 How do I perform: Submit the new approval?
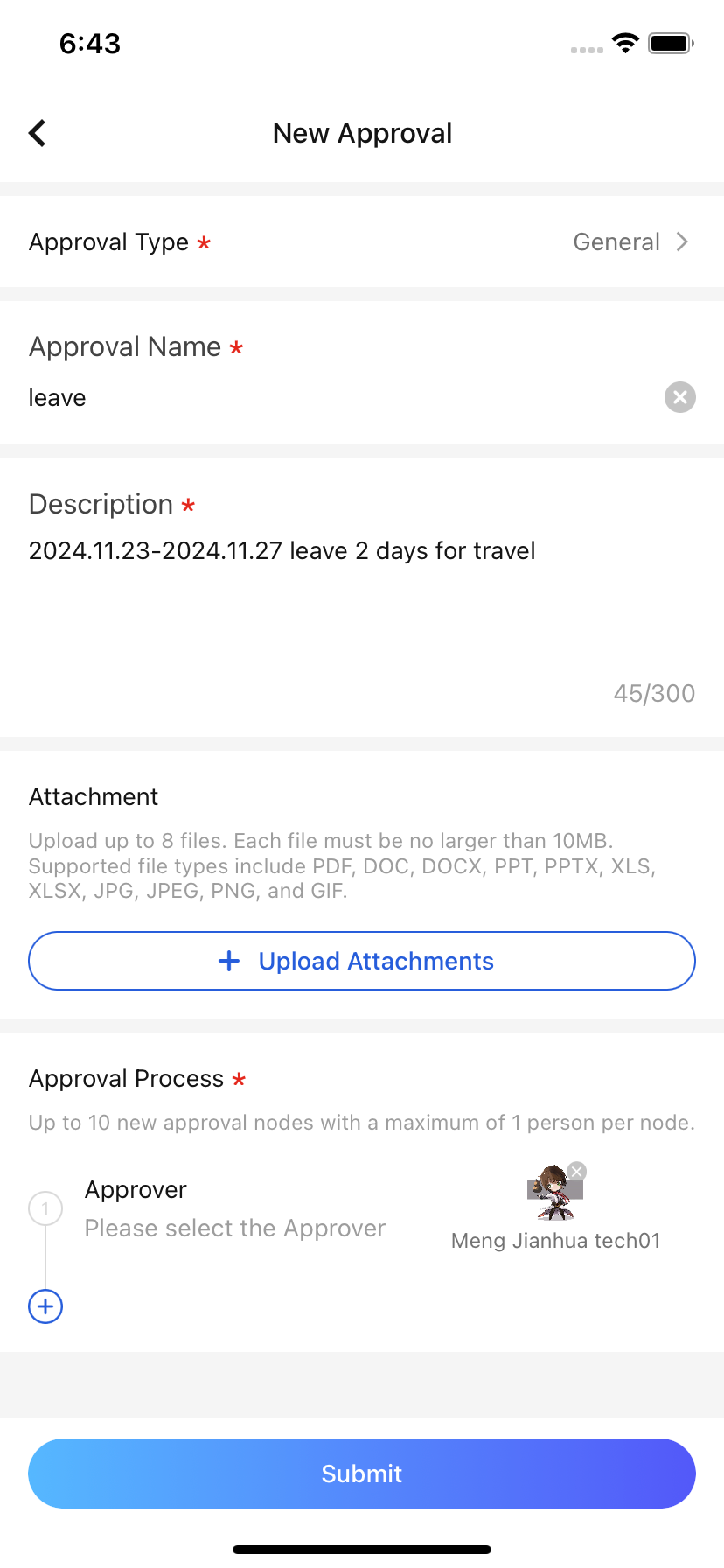tap(362, 1473)
